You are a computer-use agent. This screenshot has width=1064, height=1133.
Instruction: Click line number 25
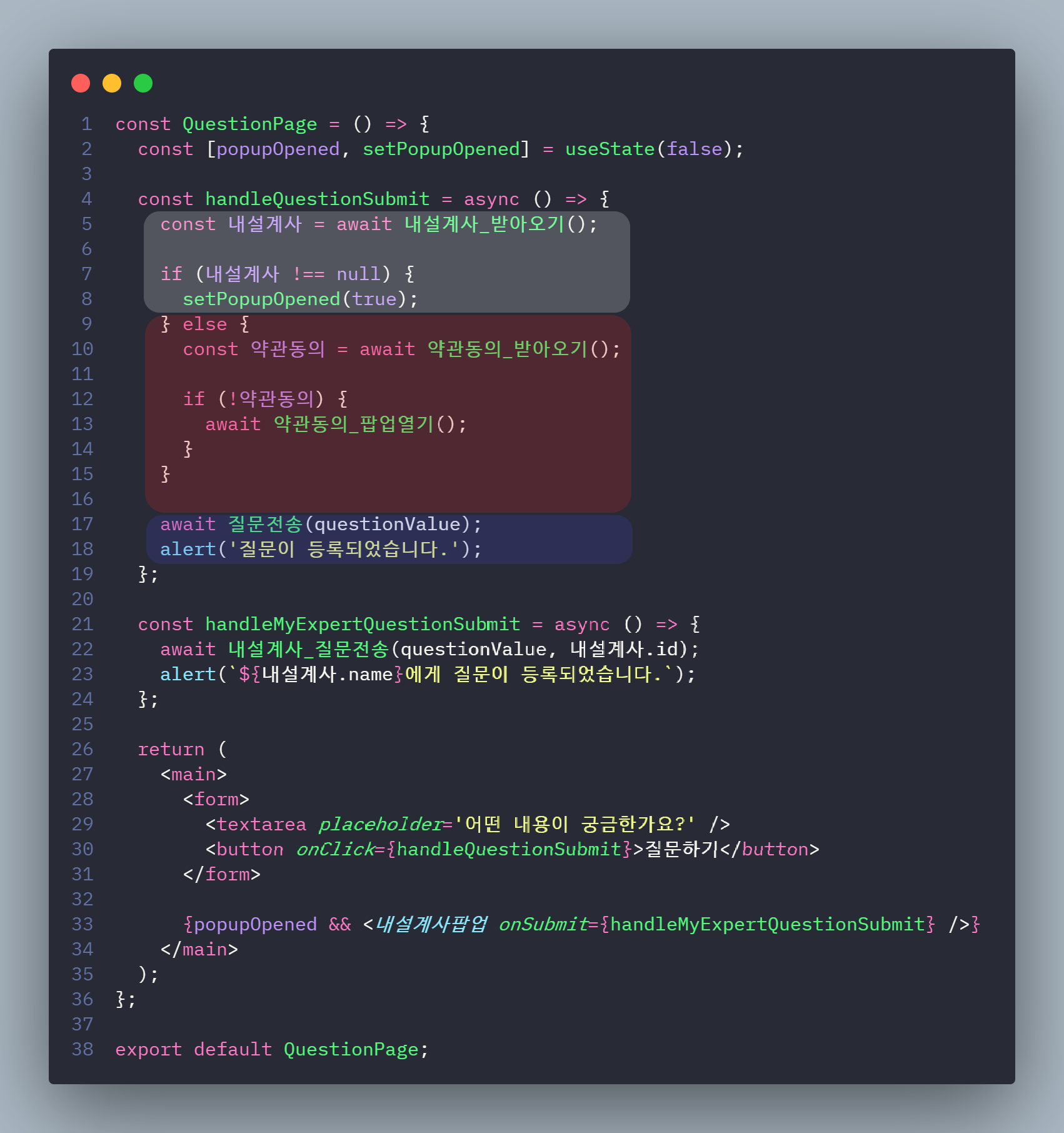pos(83,725)
